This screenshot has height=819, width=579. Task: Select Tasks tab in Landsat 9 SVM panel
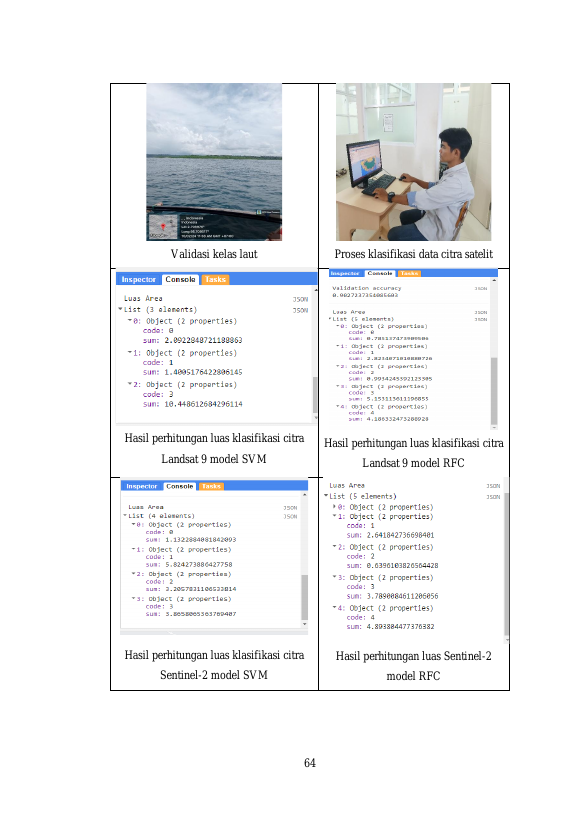click(x=215, y=279)
